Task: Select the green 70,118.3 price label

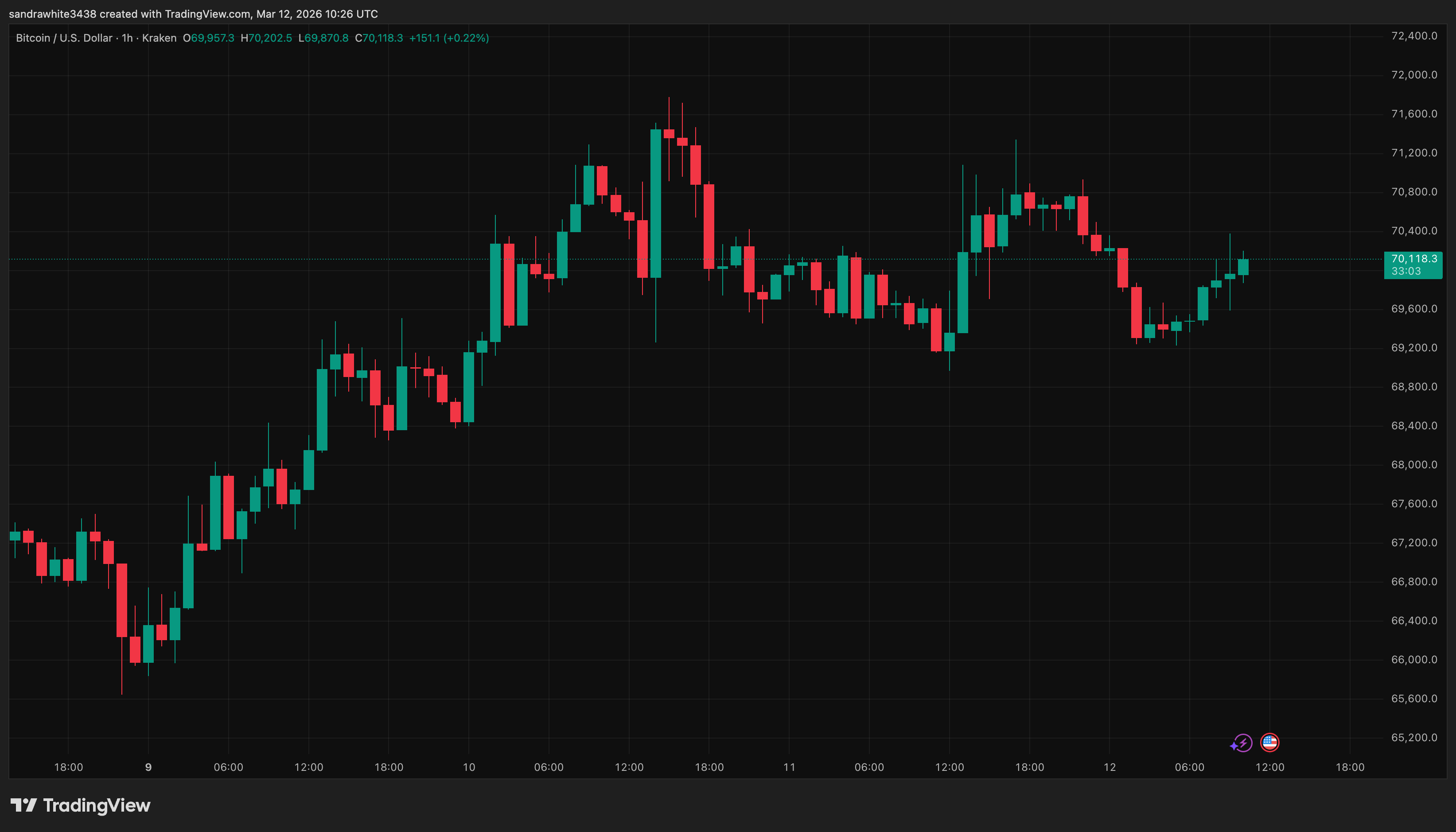Action: click(x=1414, y=258)
